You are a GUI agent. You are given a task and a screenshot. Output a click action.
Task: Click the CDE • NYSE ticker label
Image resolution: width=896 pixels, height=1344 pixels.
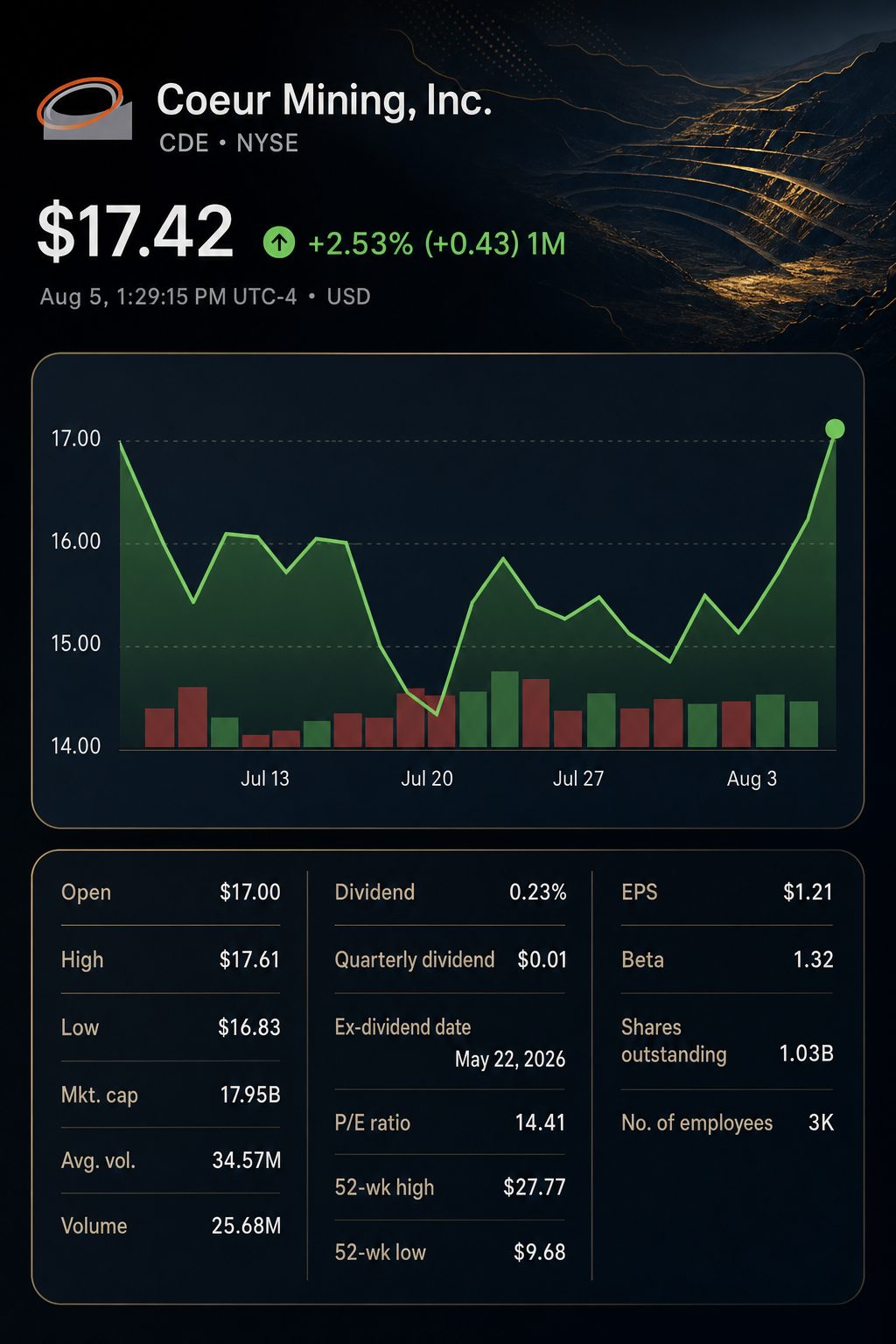tap(228, 143)
